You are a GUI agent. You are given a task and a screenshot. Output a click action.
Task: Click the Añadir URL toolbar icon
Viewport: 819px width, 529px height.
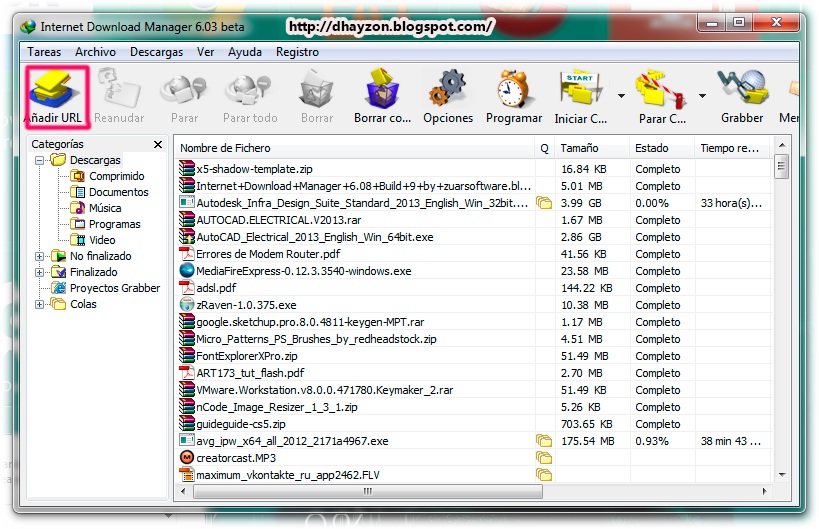click(54, 97)
